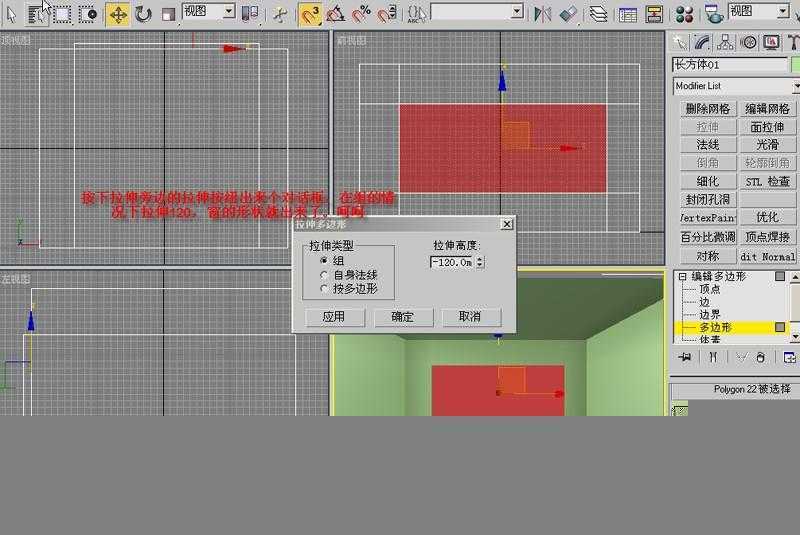Click the 顶点焊接 modifier button

[767, 237]
